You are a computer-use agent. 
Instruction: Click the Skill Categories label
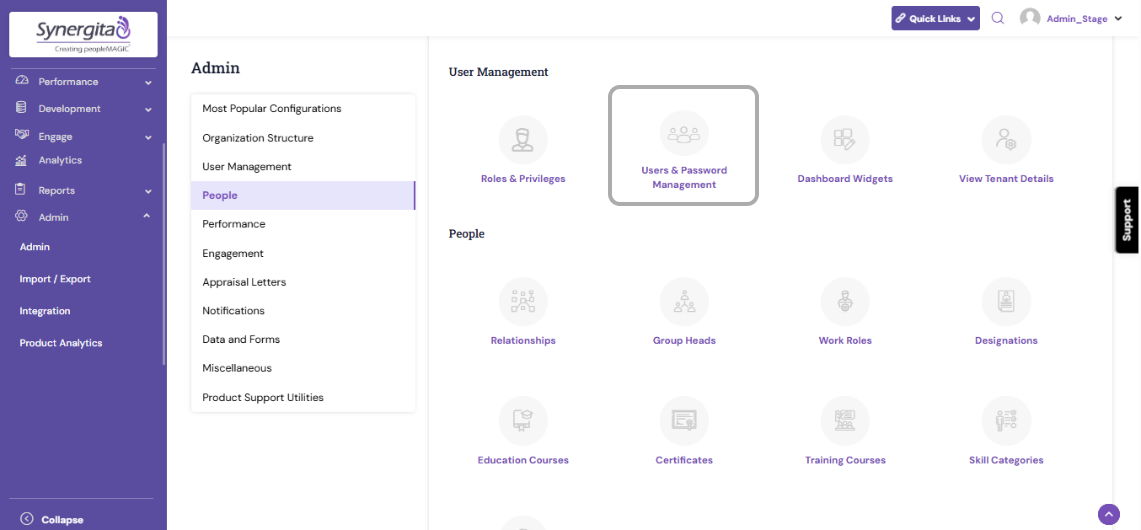click(x=1006, y=460)
